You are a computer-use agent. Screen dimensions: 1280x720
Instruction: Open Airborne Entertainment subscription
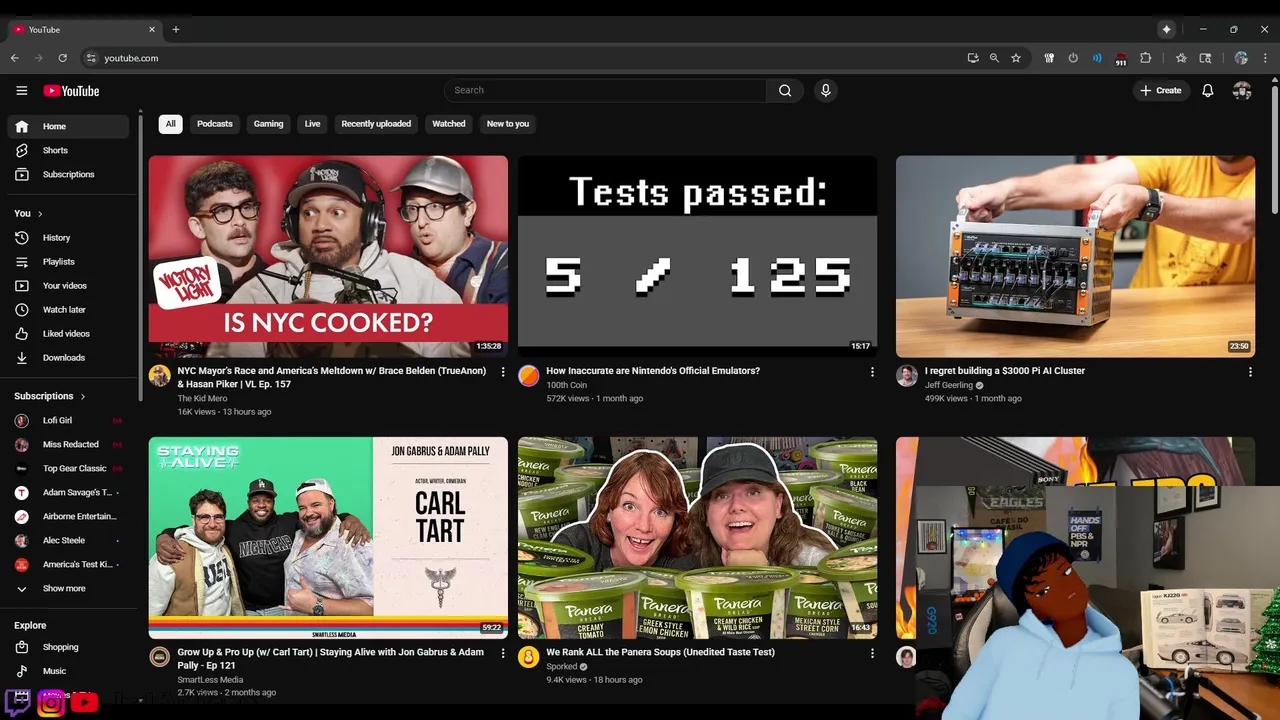68,516
